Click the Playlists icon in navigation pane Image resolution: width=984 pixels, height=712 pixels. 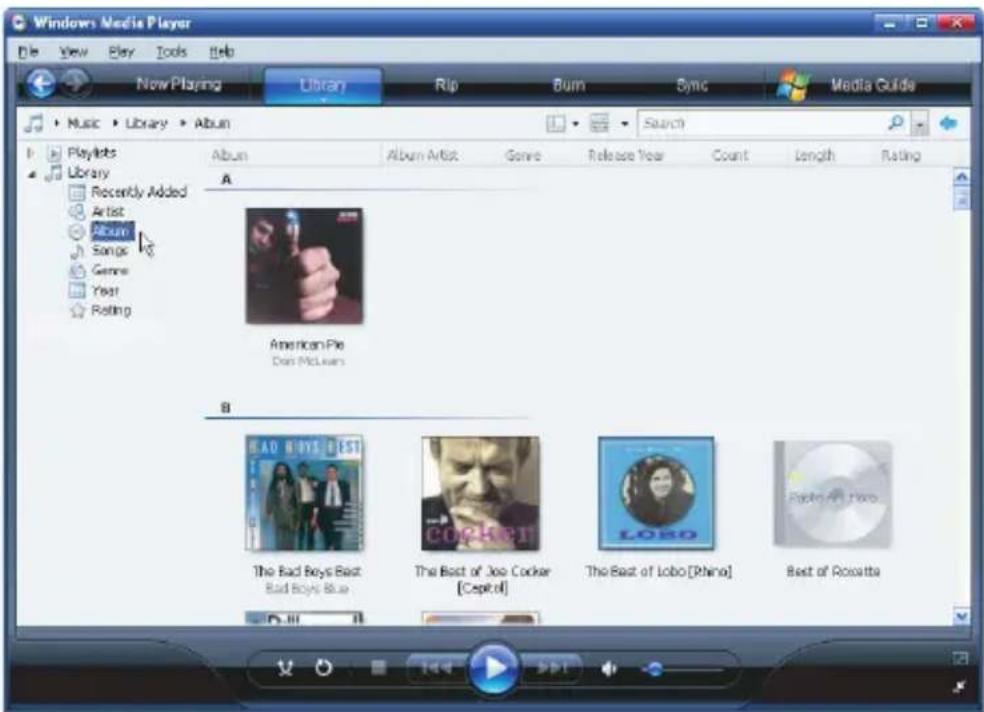pos(55,153)
